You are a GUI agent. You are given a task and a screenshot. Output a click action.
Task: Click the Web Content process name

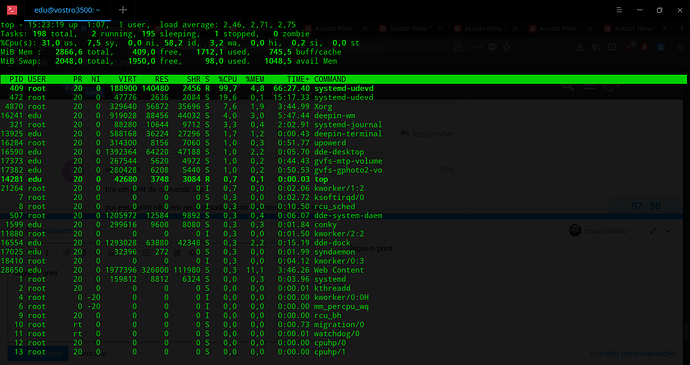pos(339,270)
